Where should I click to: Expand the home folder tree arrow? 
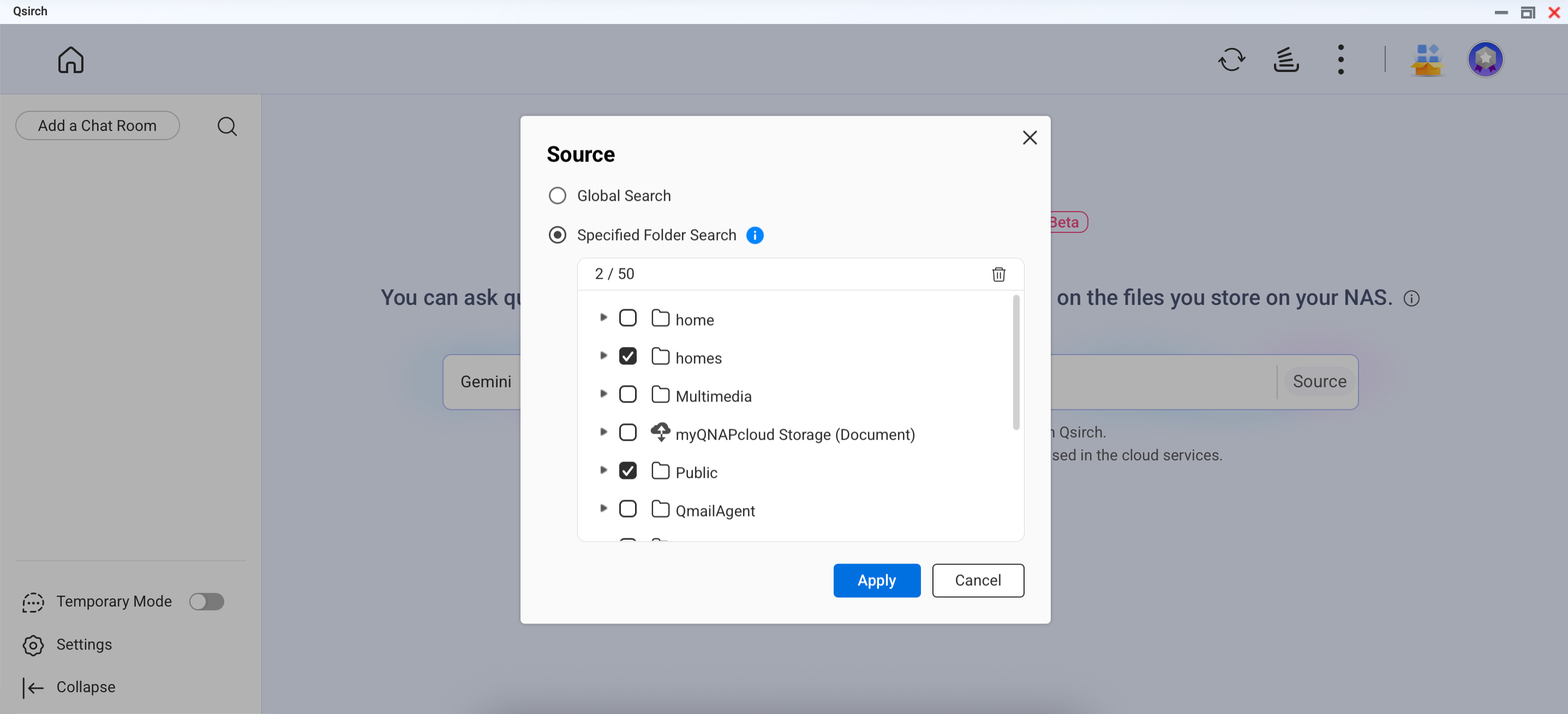coord(603,318)
